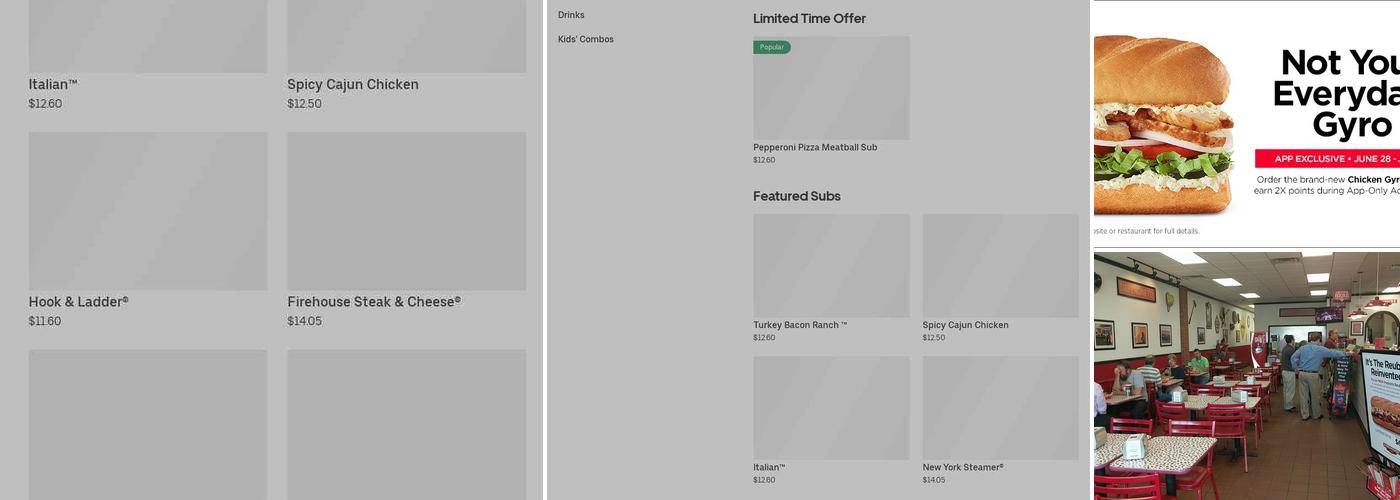
Task: Open the restaurant interior photo
Action: [x=1245, y=375]
